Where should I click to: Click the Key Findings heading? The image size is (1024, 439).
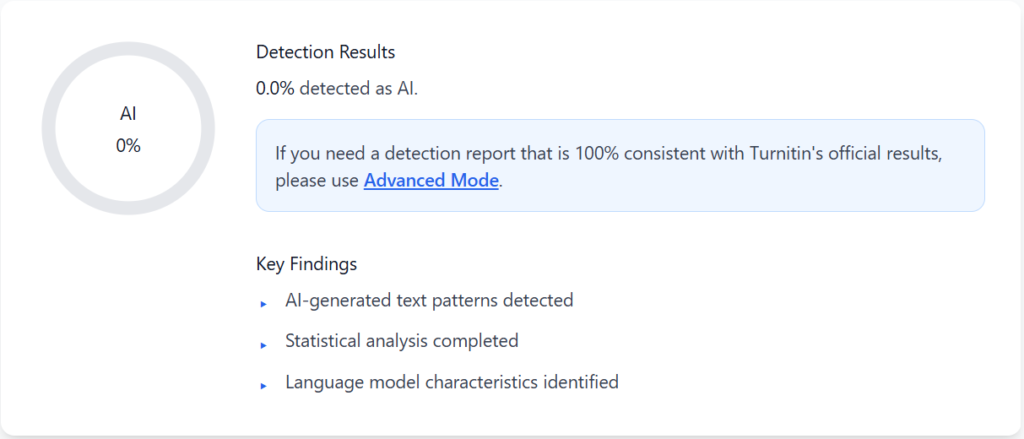(306, 265)
